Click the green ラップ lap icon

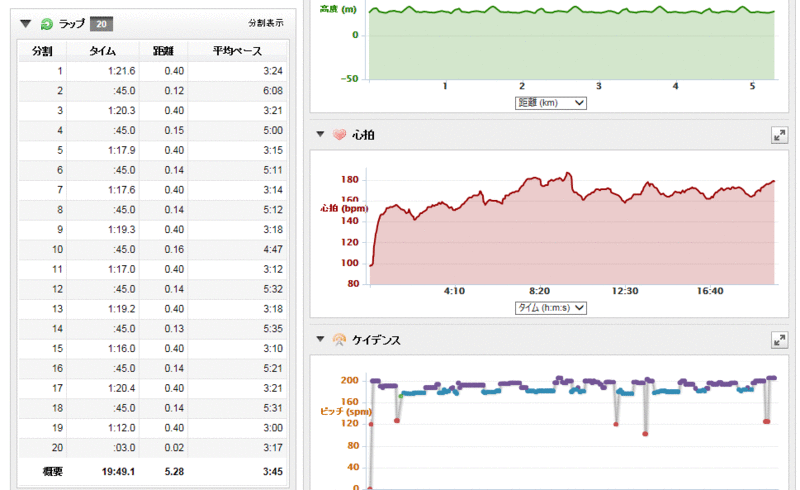(46, 22)
